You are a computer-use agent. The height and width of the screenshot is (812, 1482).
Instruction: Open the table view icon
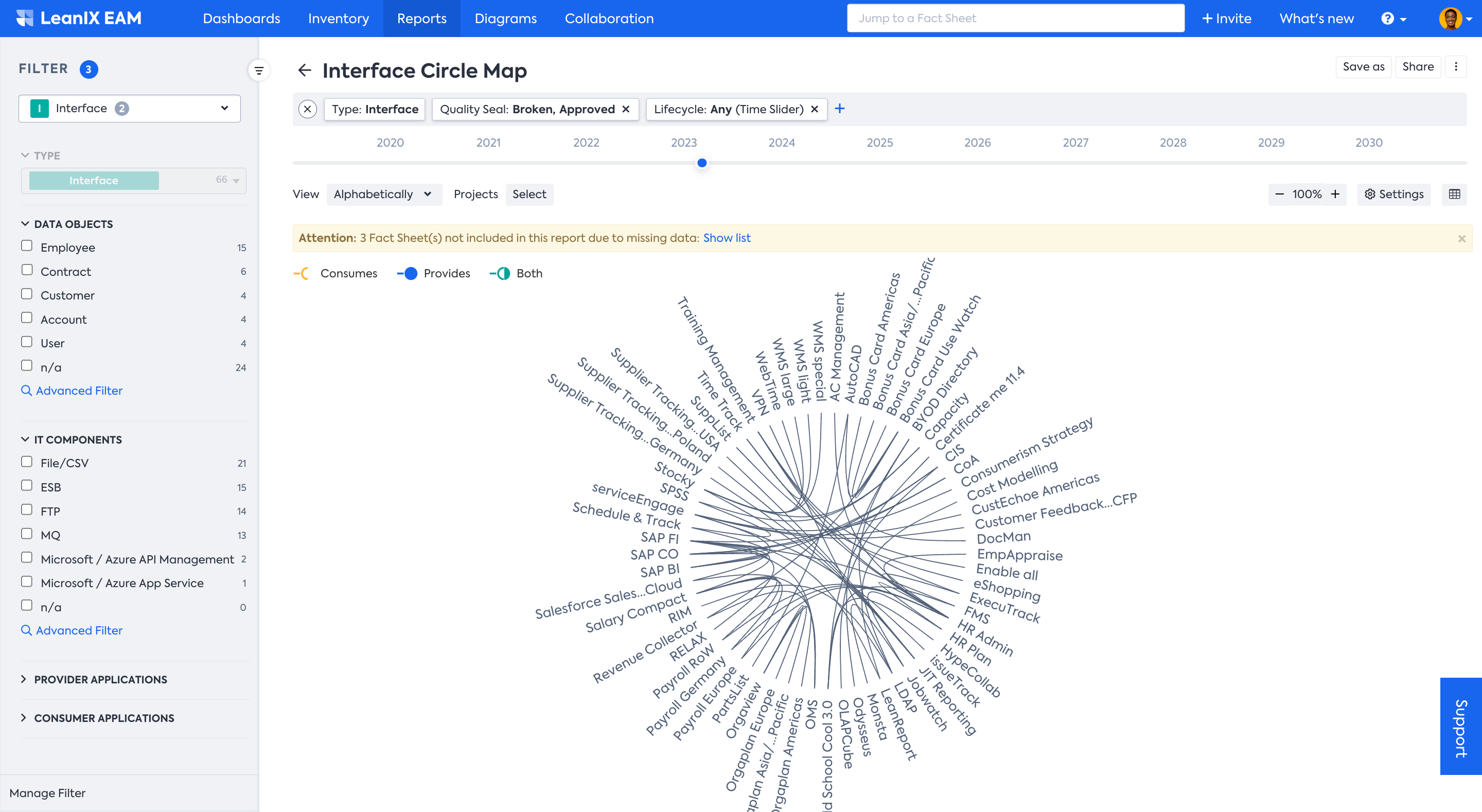(x=1454, y=194)
